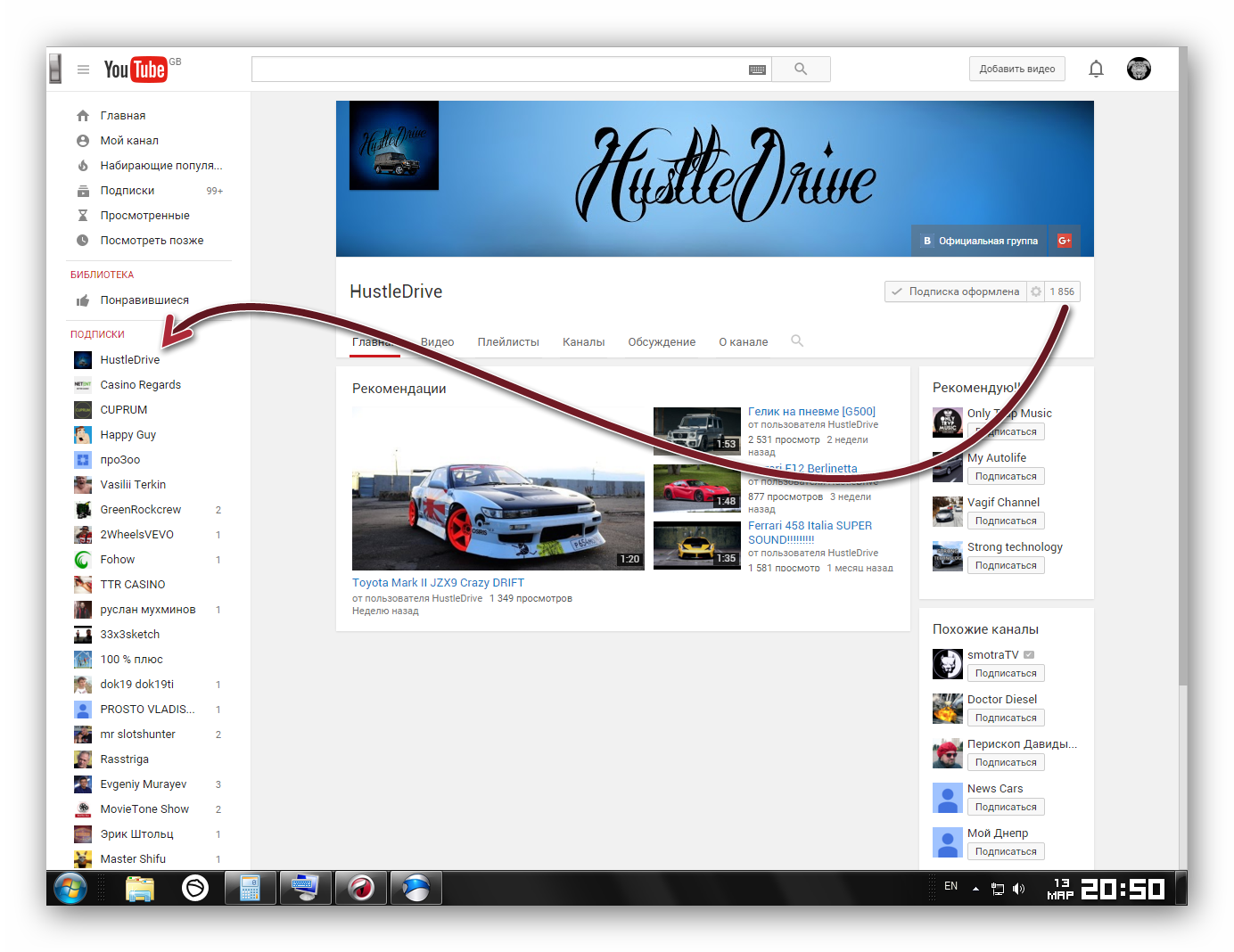Open network tray icon
The image size is (1234, 952).
[x=998, y=889]
